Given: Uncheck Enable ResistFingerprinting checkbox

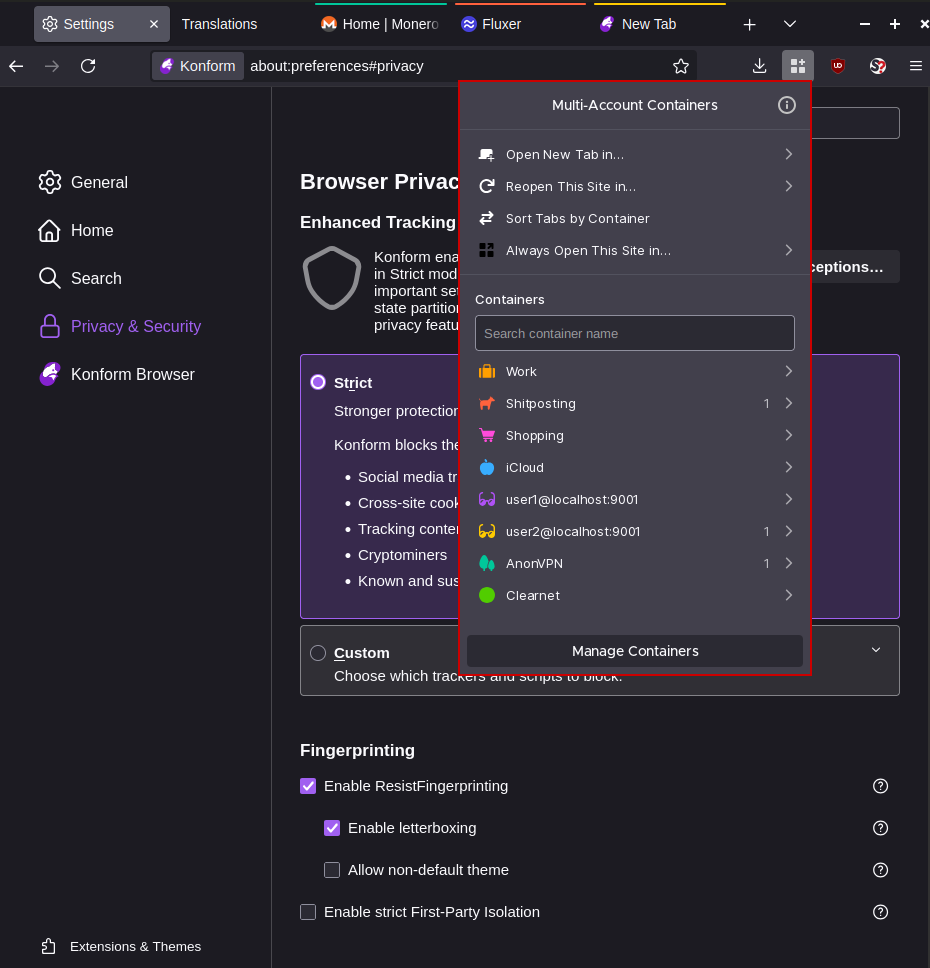Looking at the screenshot, I should coord(308,786).
